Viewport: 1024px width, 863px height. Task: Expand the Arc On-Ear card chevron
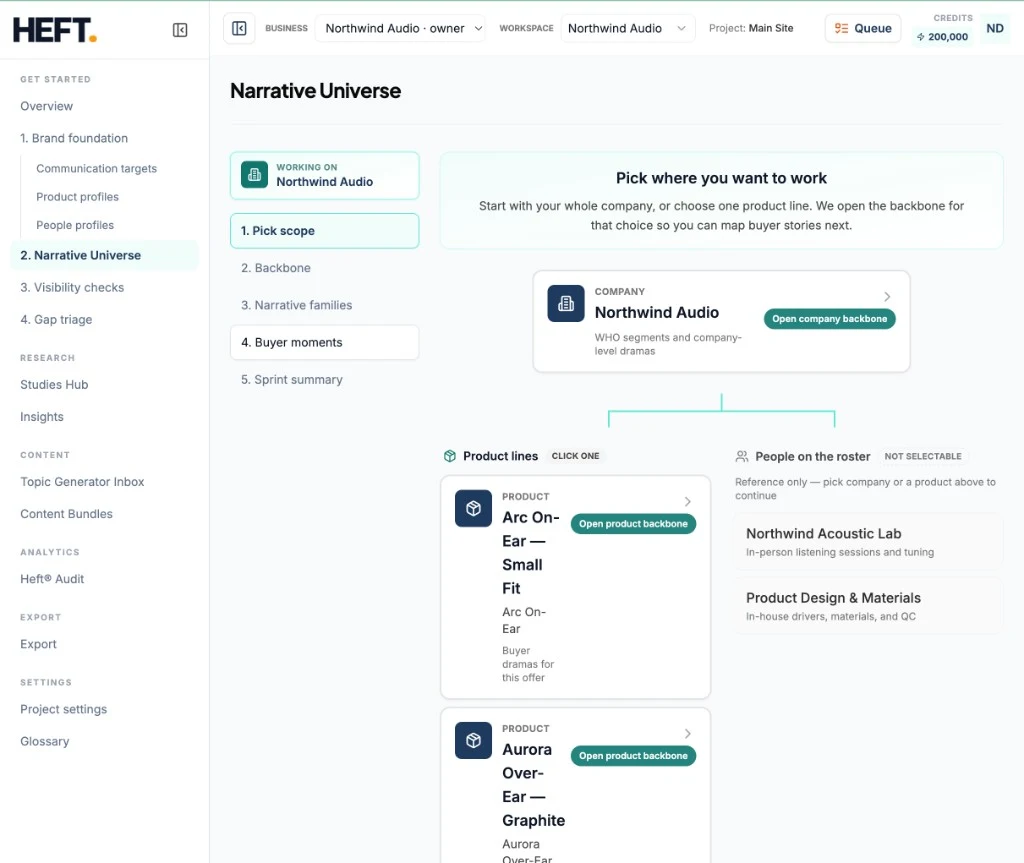point(687,502)
